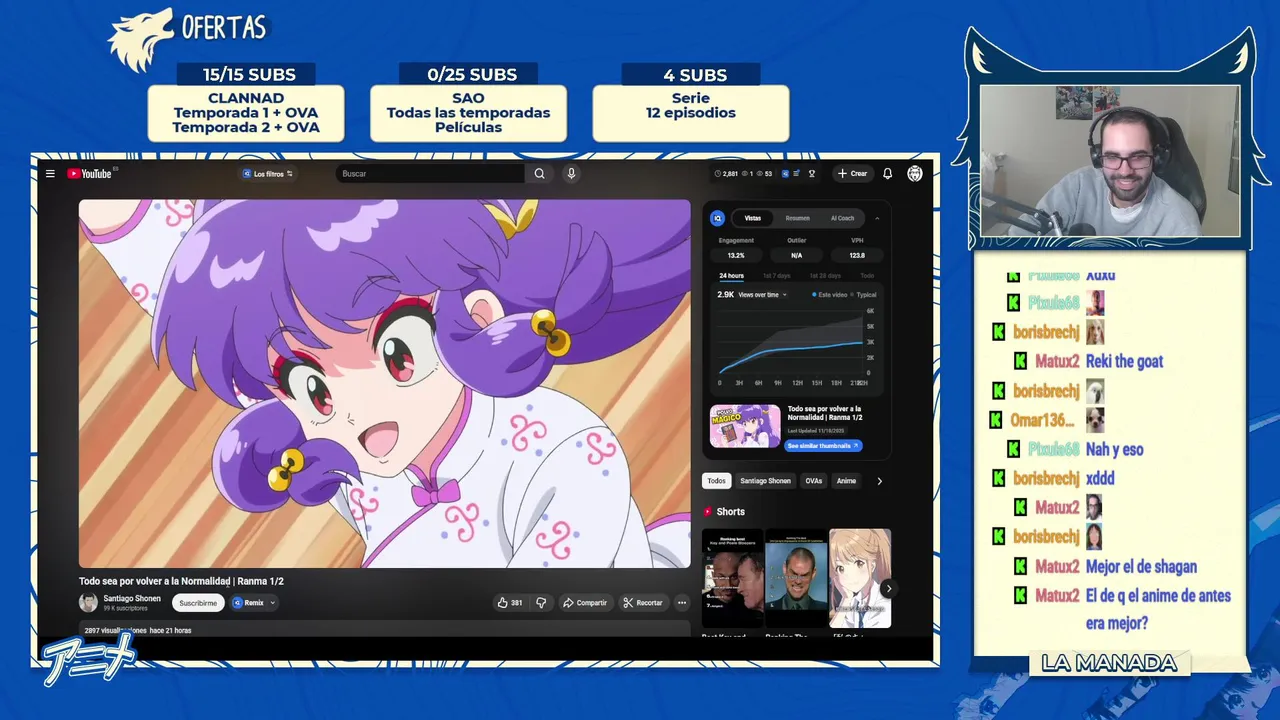Viewport: 1280px width, 720px height.
Task: Select the Todo range tab
Action: 867,275
